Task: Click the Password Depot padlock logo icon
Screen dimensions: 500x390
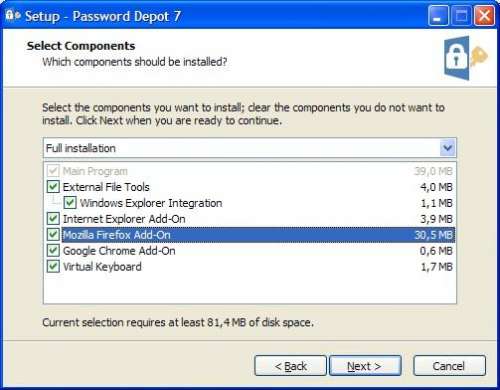Action: coord(466,58)
